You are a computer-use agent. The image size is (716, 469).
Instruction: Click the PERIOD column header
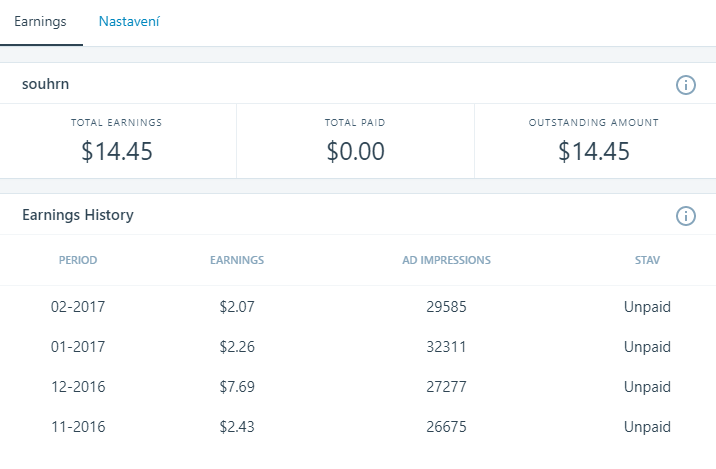pos(78,260)
